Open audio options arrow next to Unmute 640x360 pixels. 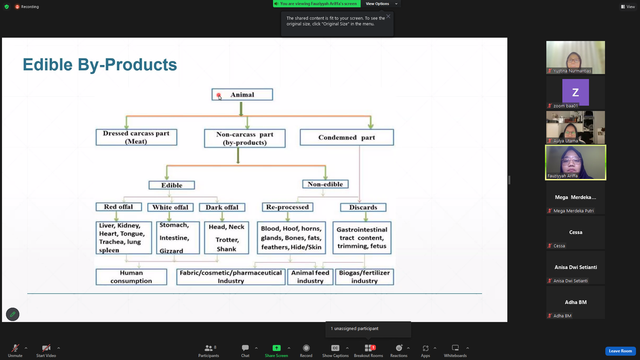tap(26, 348)
